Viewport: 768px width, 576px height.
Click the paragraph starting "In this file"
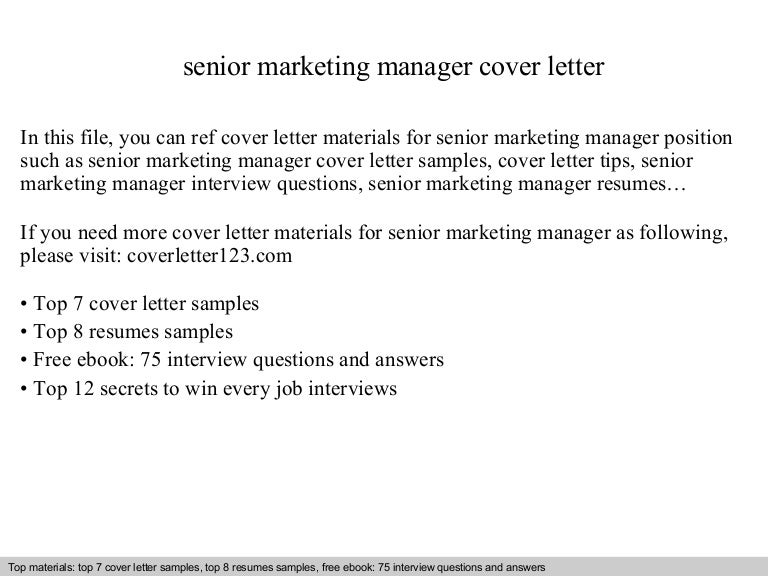click(376, 163)
